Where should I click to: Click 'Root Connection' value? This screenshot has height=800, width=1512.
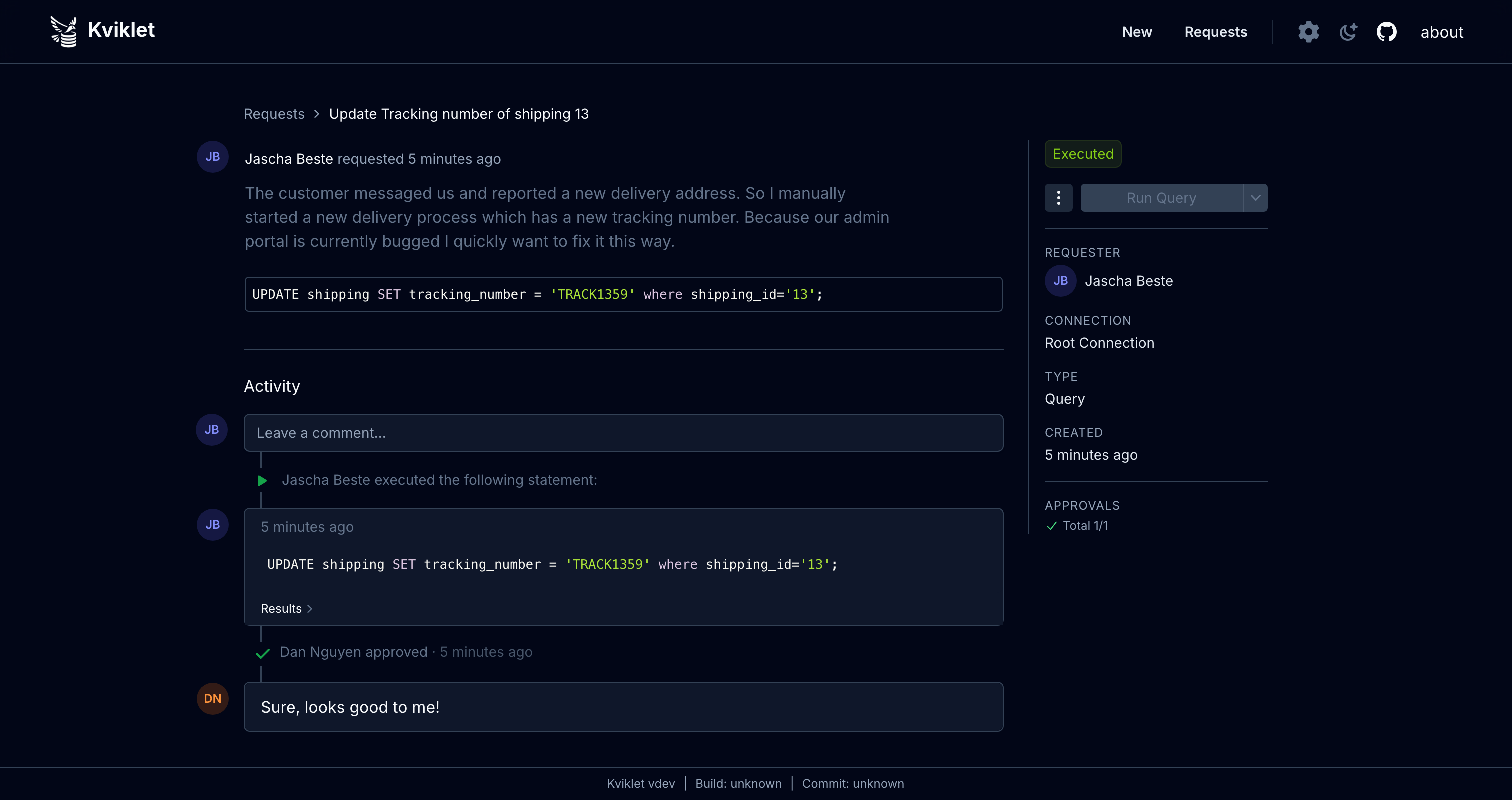tap(1099, 343)
